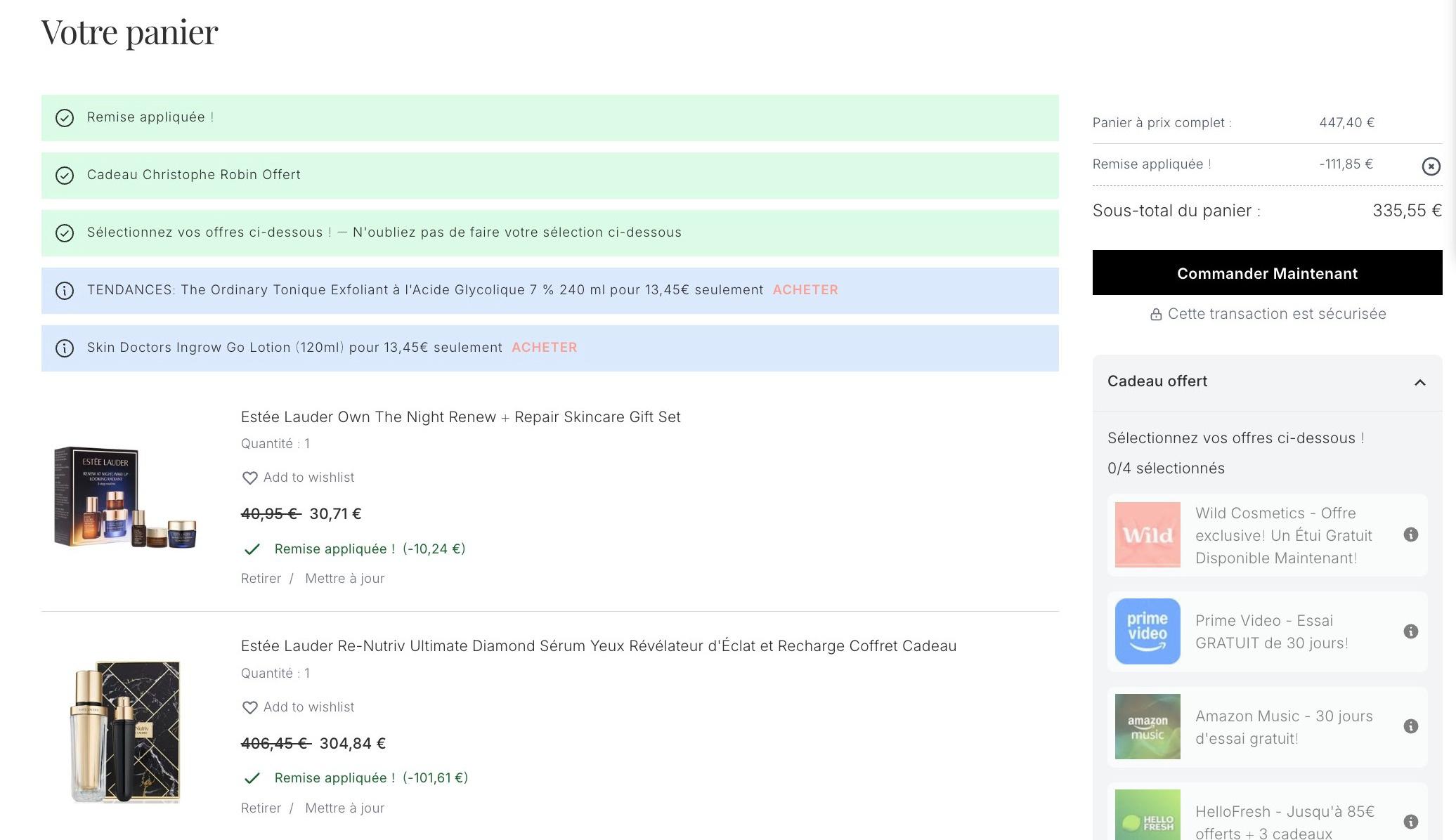Select 'HelloFresh - Jusqu'à 85€ offerts' text

tap(1285, 822)
